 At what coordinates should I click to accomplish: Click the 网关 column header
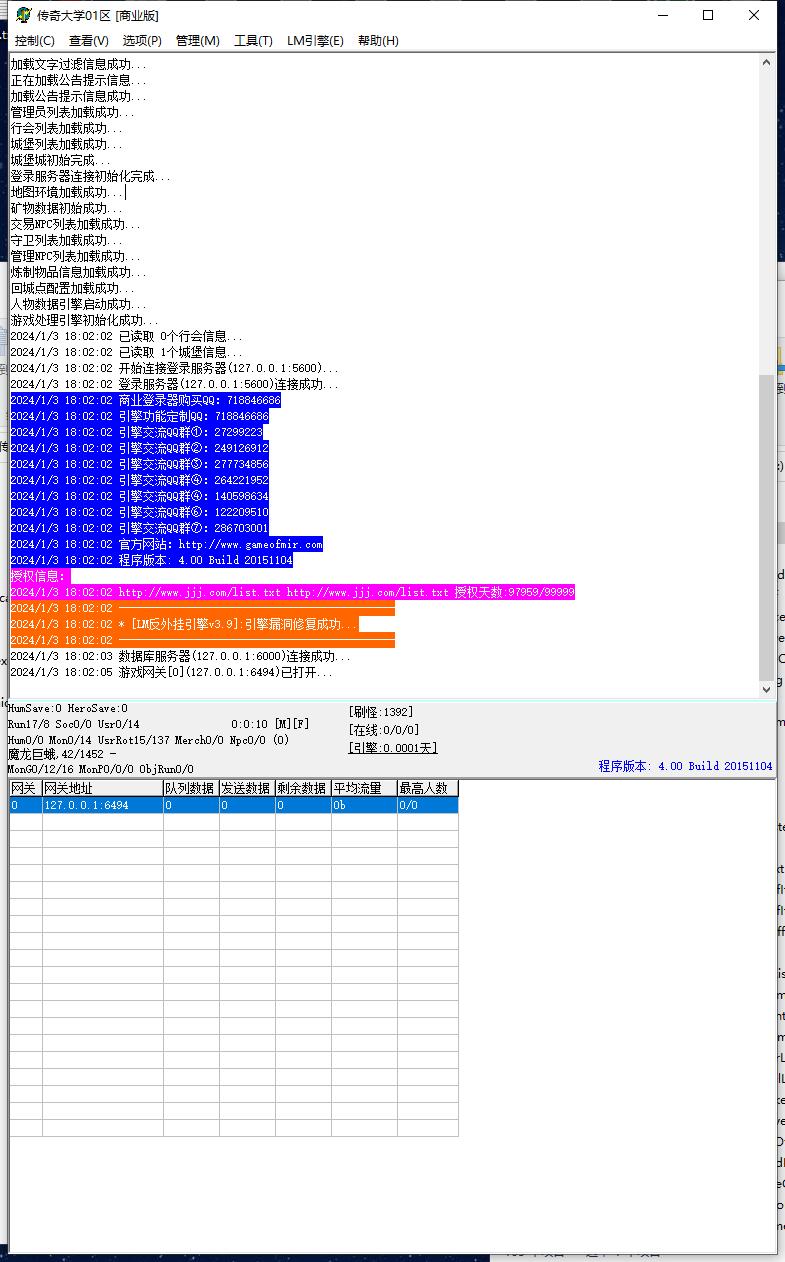(26, 789)
